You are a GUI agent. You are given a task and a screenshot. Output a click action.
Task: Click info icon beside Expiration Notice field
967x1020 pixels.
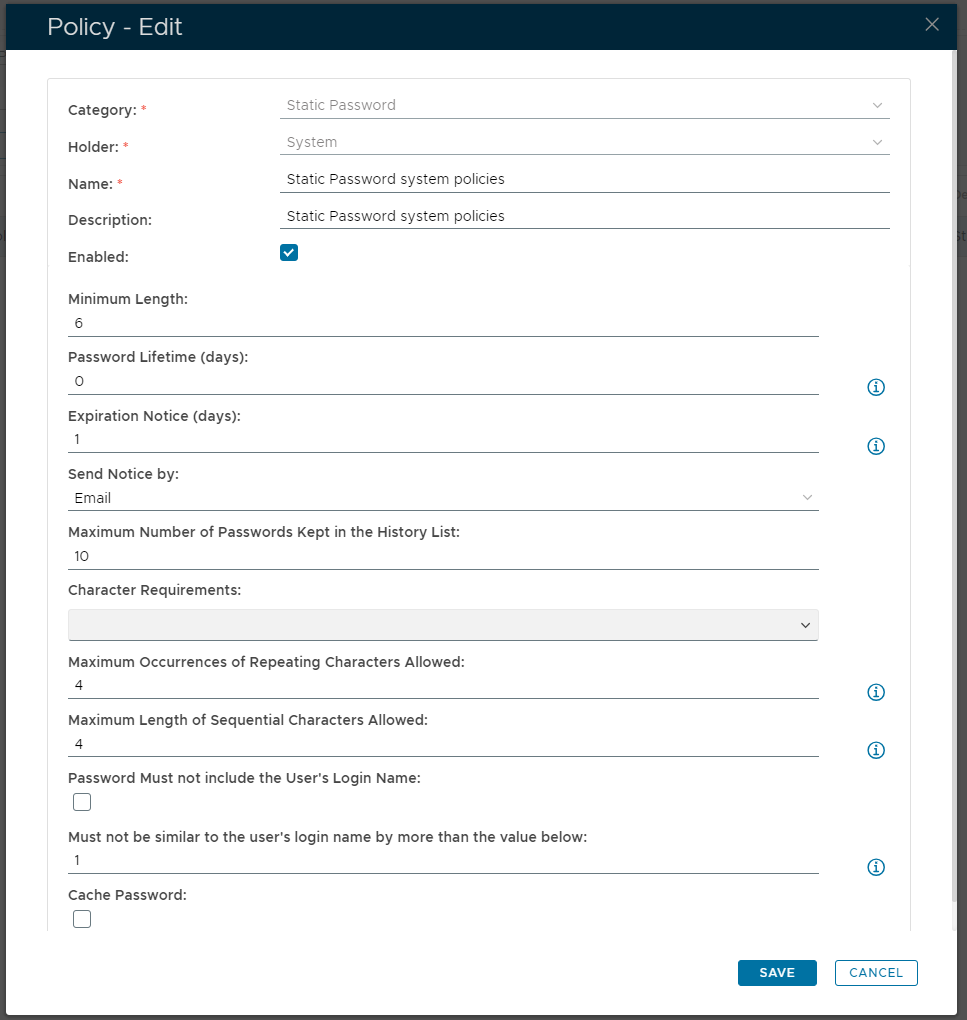(x=876, y=446)
